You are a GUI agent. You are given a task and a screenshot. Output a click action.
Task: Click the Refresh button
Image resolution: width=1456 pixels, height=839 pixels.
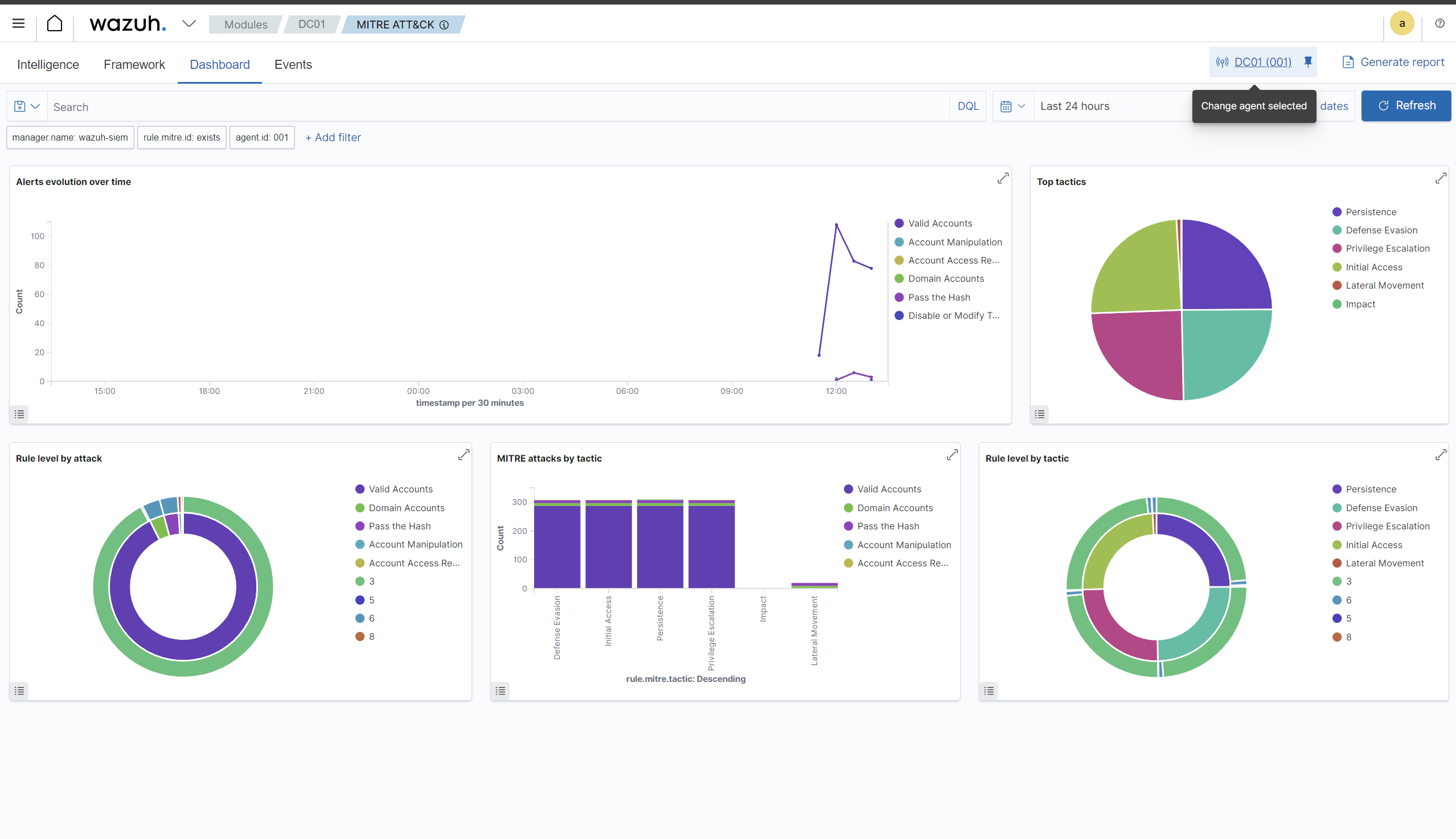coord(1406,105)
